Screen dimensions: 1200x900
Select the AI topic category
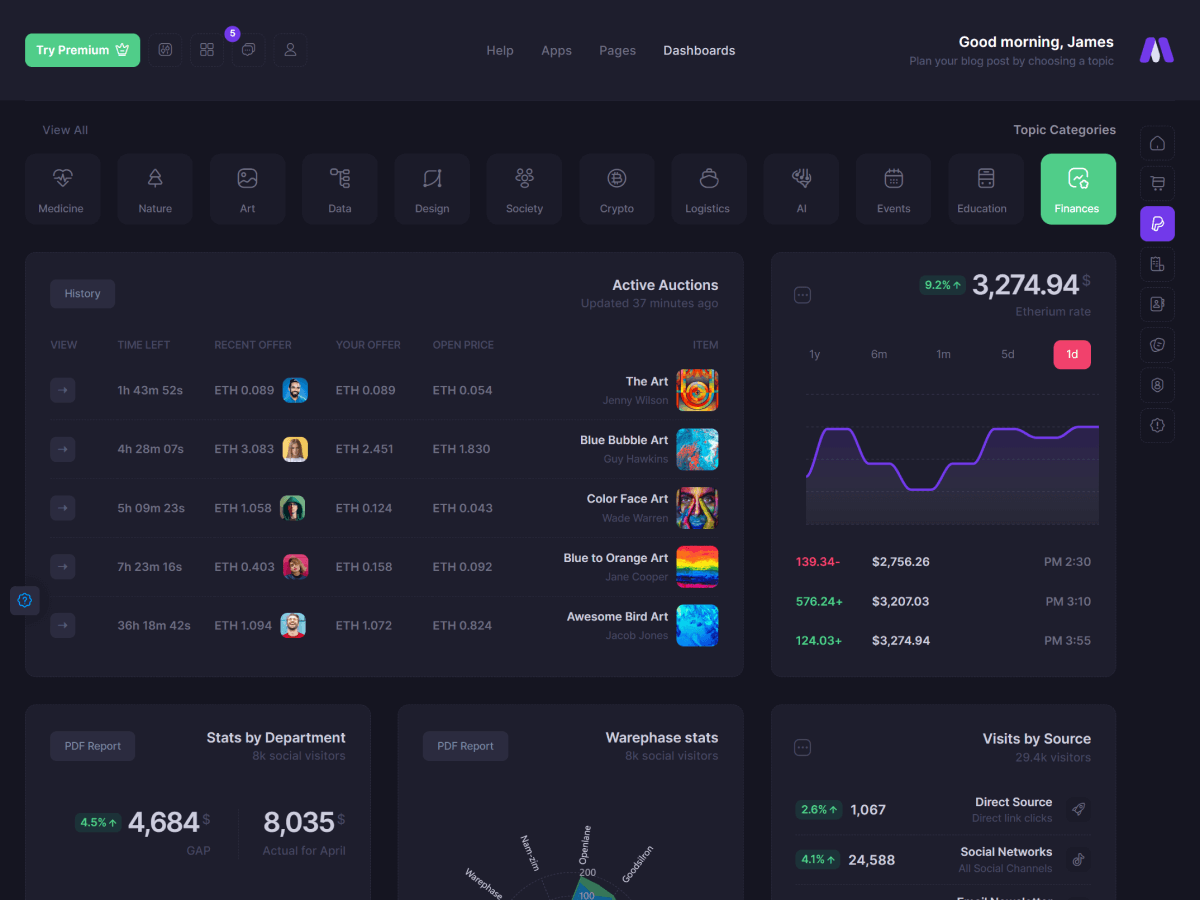tap(801, 189)
